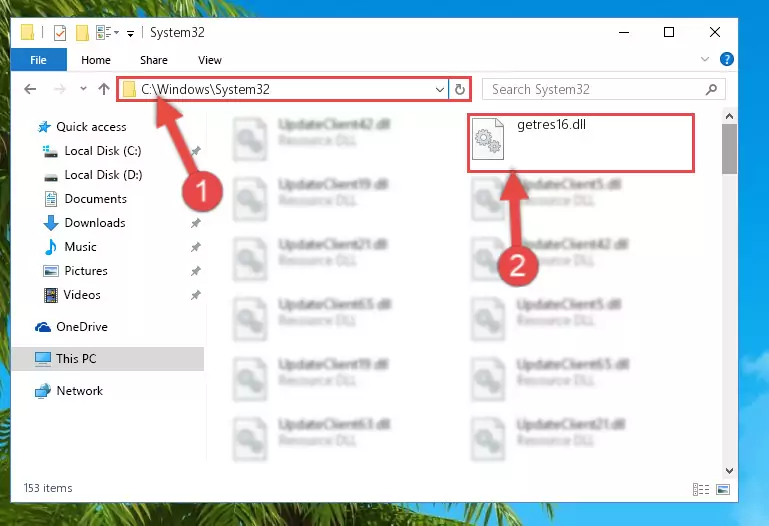This screenshot has width=769, height=526.
Task: Switch to large icons view in status bar
Action: 723,489
